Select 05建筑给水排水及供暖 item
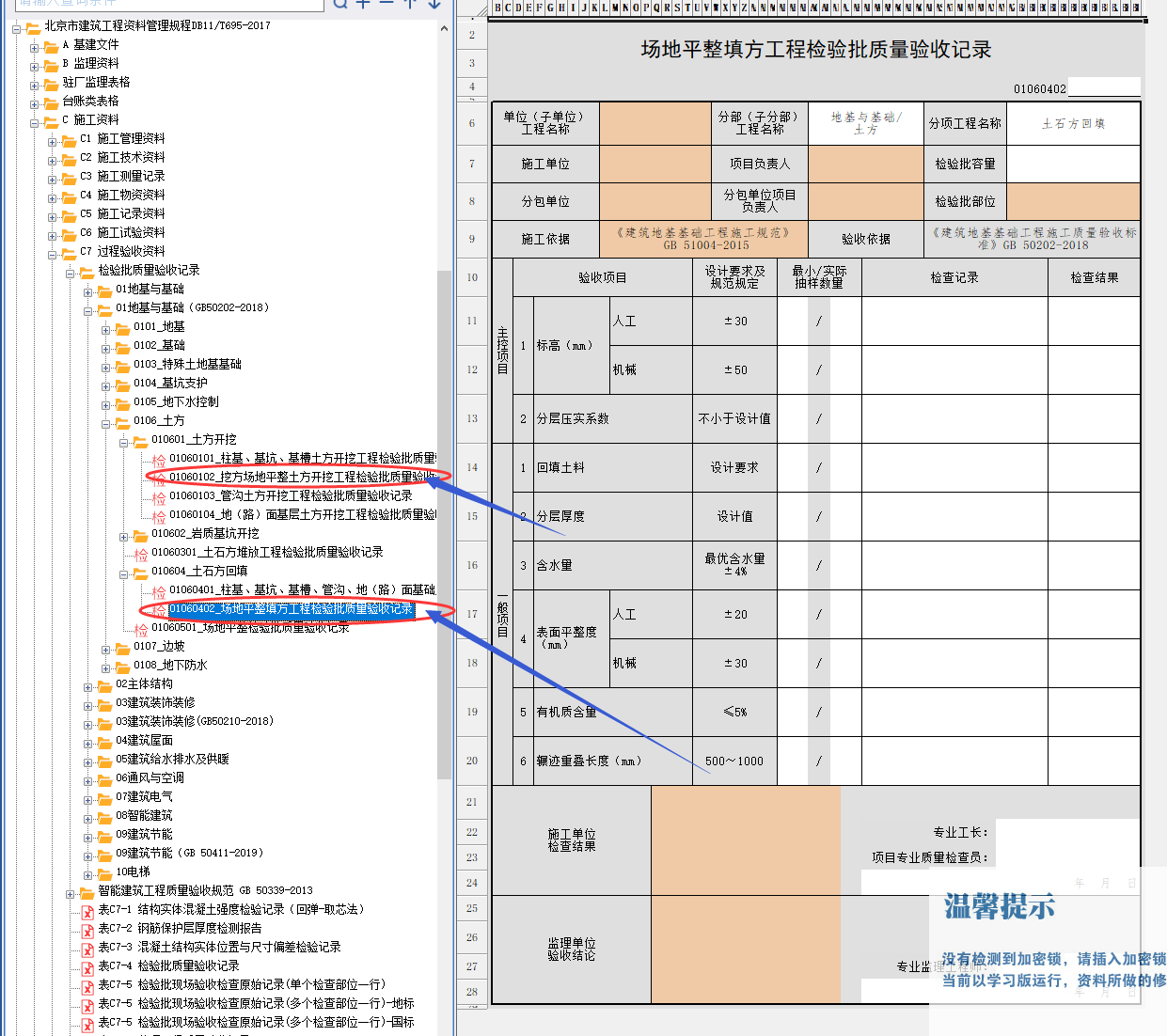This screenshot has width=1167, height=1036. (172, 760)
